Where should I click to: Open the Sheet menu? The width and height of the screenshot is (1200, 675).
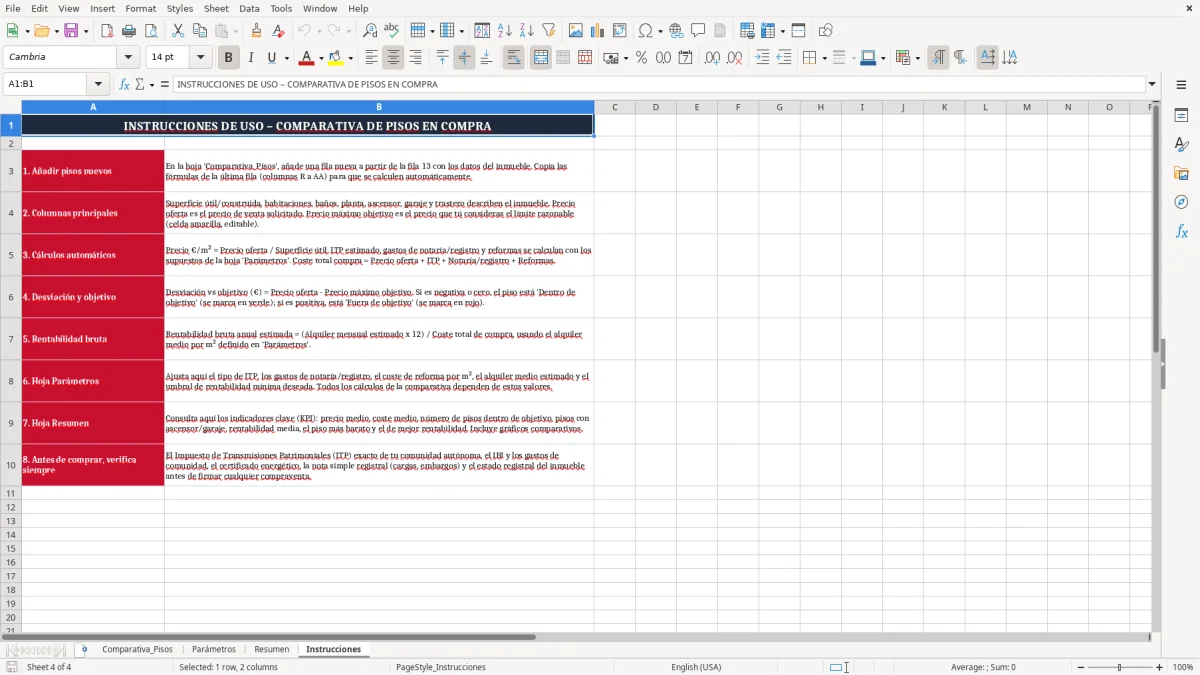pyautogui.click(x=216, y=8)
